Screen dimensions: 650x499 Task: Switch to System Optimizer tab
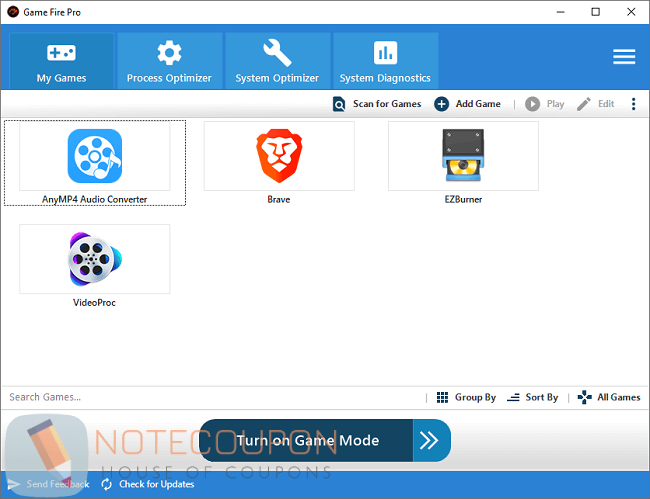tap(277, 61)
